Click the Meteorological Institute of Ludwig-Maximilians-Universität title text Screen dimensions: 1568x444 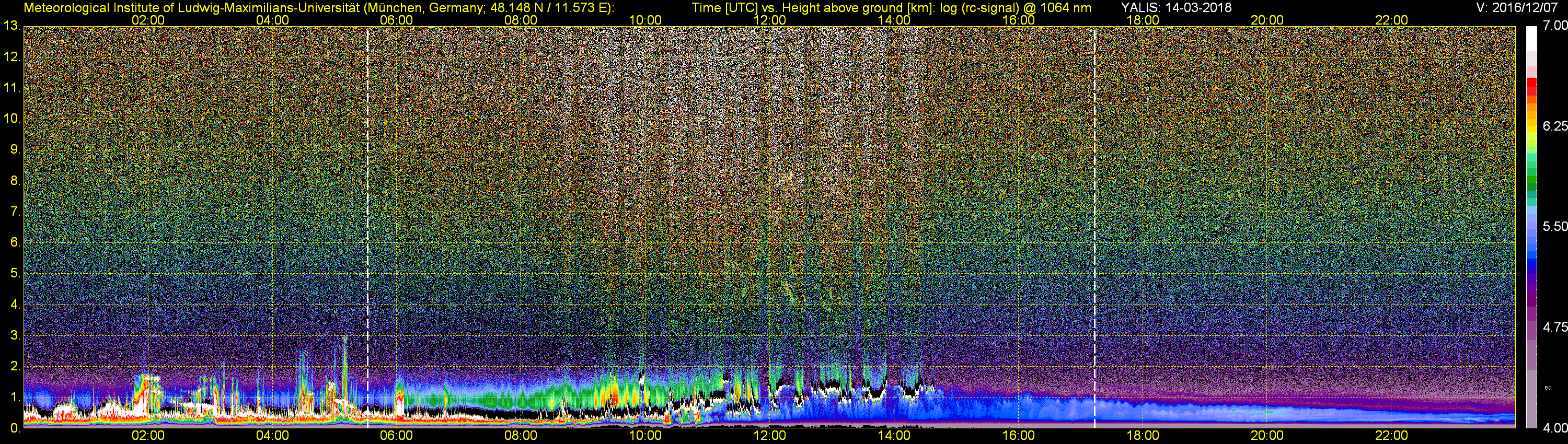click(x=318, y=8)
